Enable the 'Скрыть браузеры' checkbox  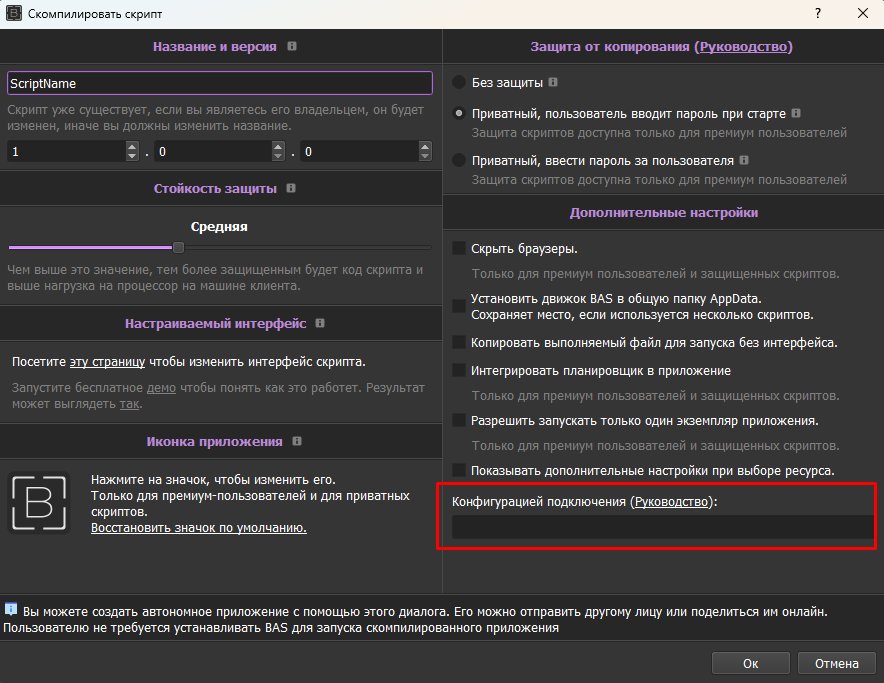click(459, 249)
